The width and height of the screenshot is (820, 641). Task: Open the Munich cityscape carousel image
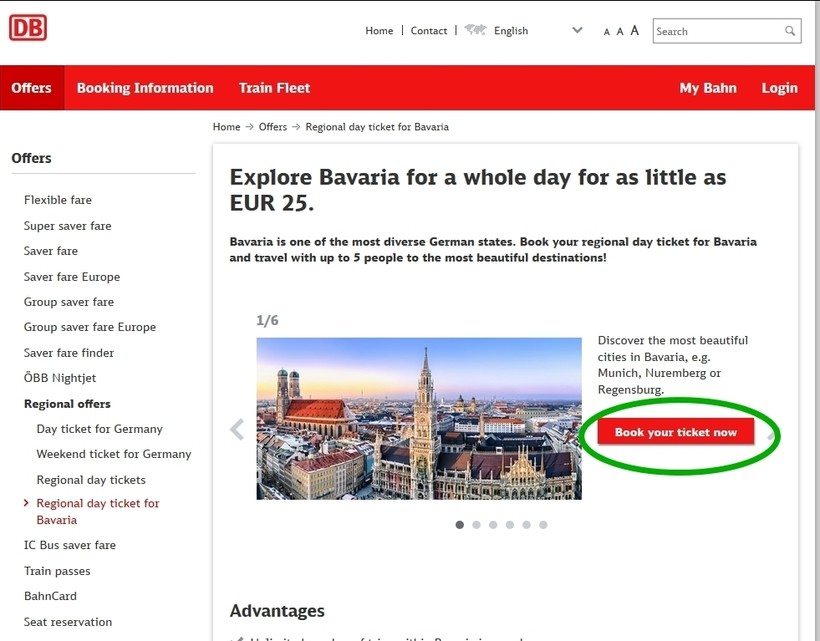(418, 418)
